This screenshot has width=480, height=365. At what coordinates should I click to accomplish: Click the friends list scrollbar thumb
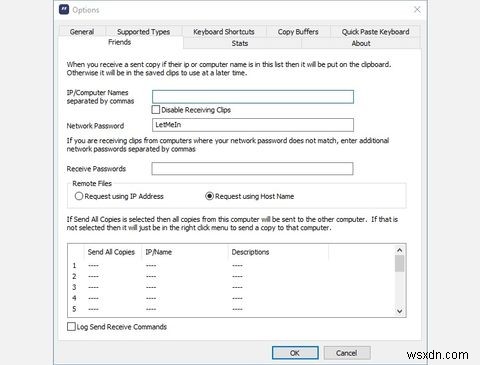[400, 264]
